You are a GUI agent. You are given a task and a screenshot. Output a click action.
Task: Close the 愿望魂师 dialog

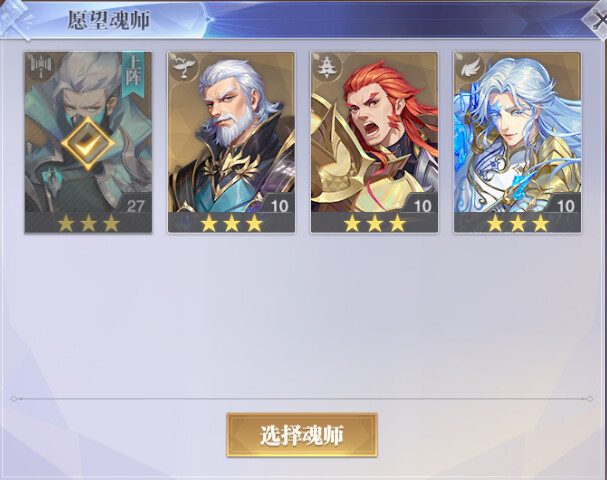click(x=595, y=20)
